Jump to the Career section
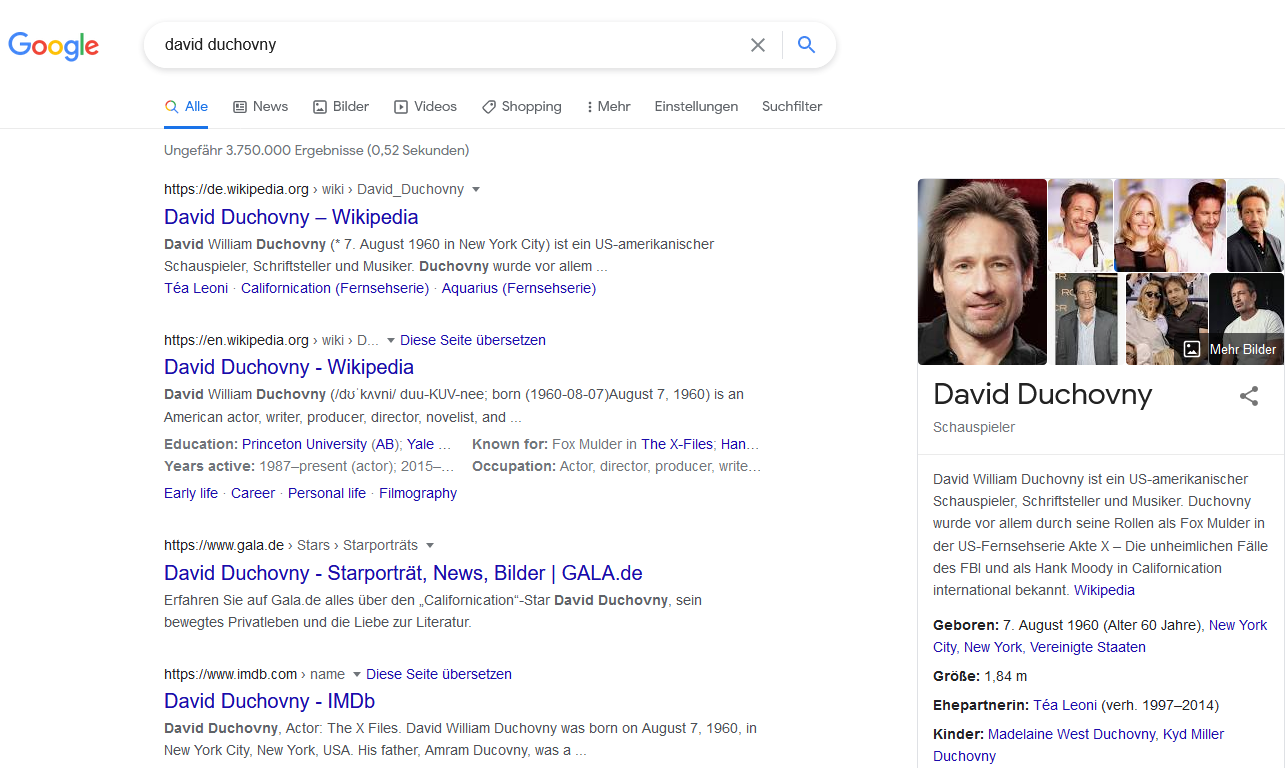Image resolution: width=1285 pixels, height=768 pixels. 253,493
